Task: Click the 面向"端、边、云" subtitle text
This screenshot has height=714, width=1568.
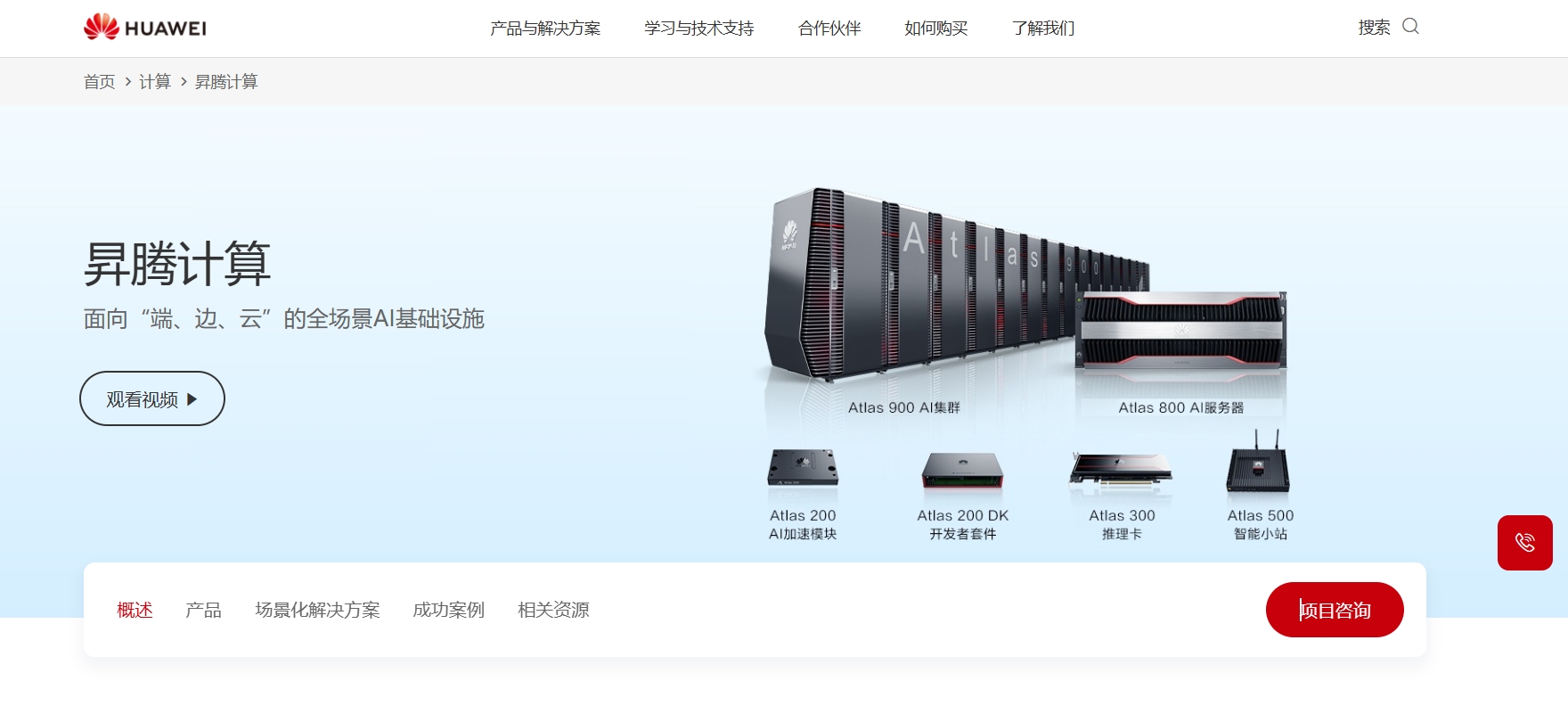Action: (x=284, y=318)
